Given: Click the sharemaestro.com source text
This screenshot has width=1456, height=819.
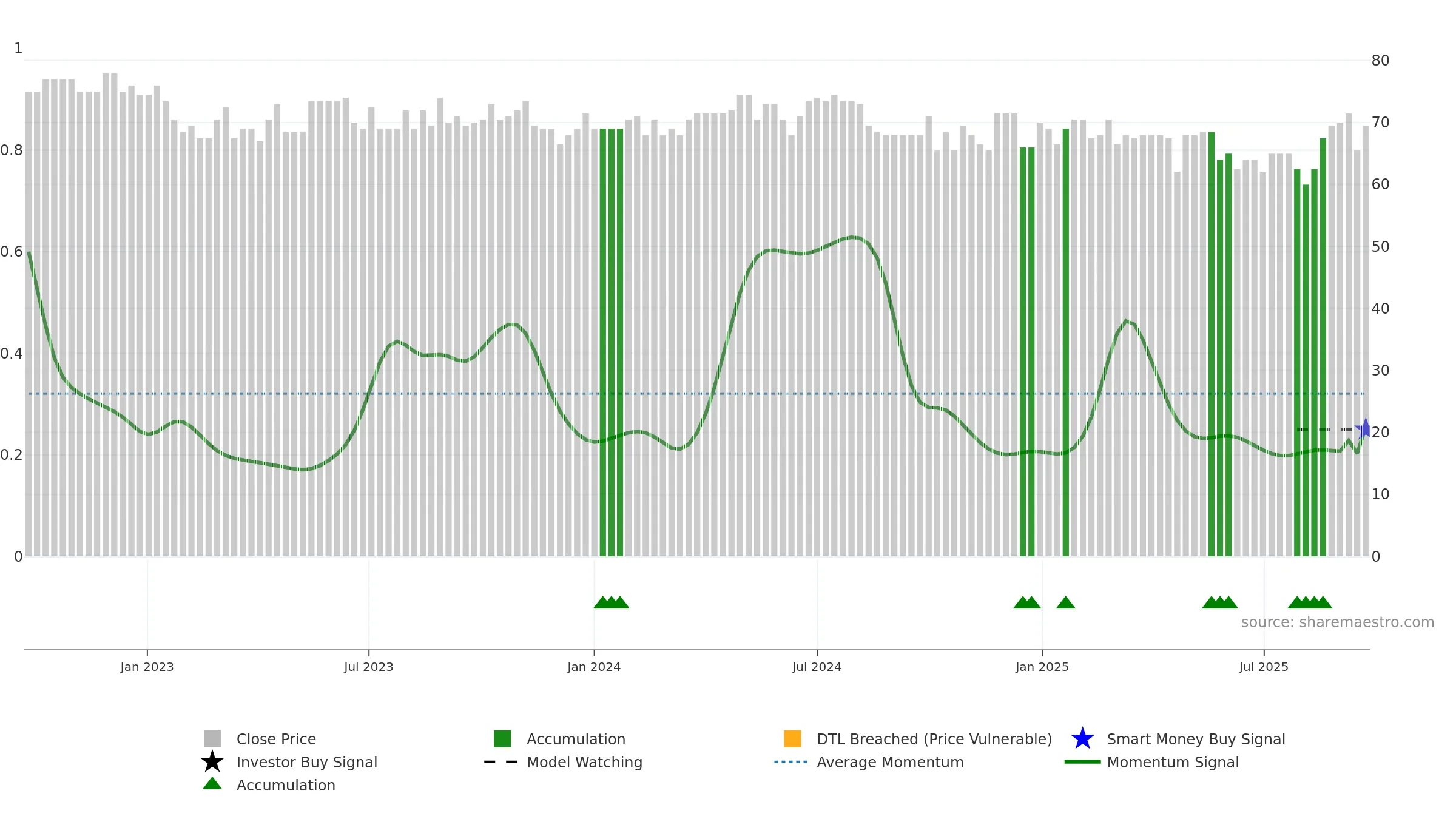Looking at the screenshot, I should pyautogui.click(x=1337, y=622).
